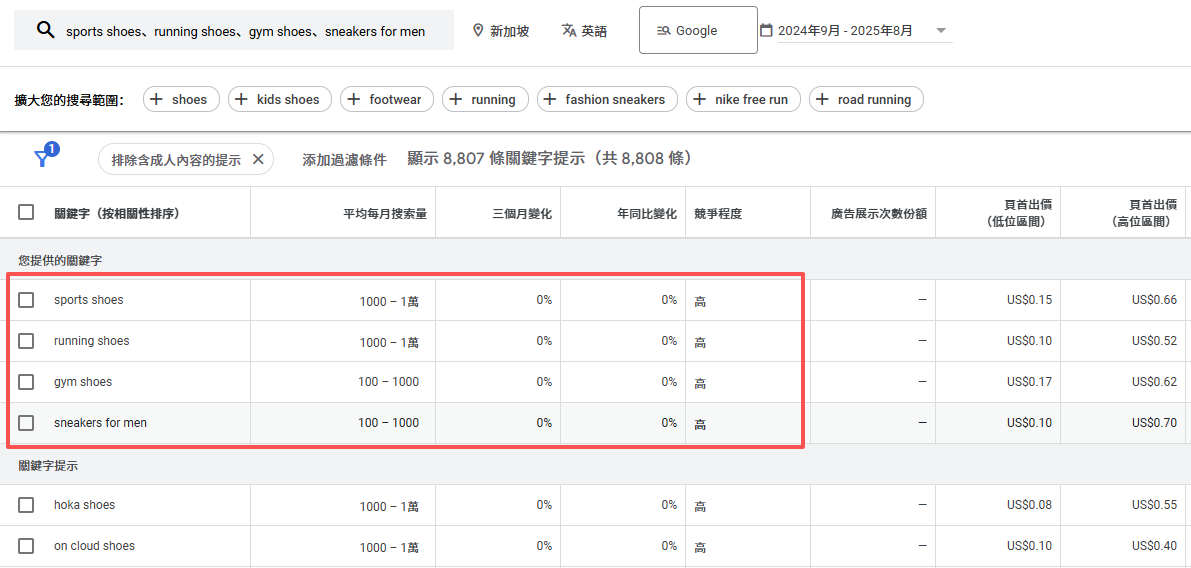1191x568 pixels.
Task: Sort by 競爭程度 column header
Action: [718, 213]
